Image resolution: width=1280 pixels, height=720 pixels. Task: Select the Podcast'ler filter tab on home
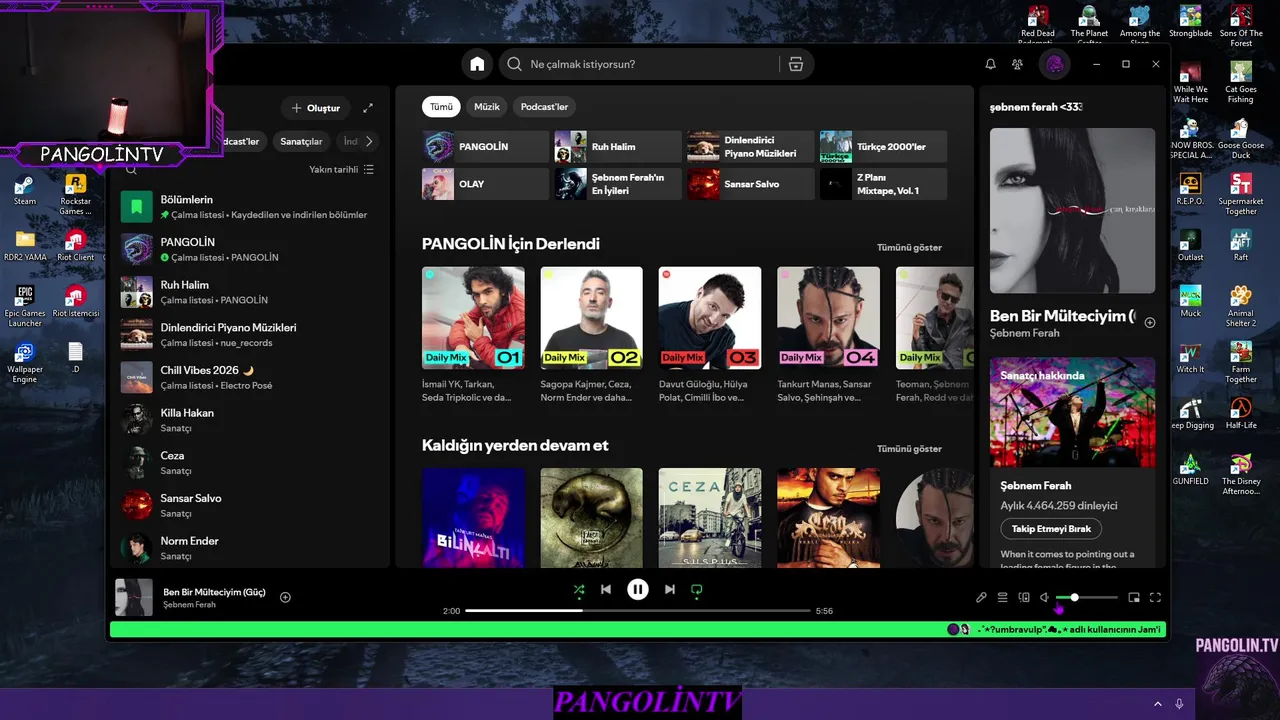(544, 107)
